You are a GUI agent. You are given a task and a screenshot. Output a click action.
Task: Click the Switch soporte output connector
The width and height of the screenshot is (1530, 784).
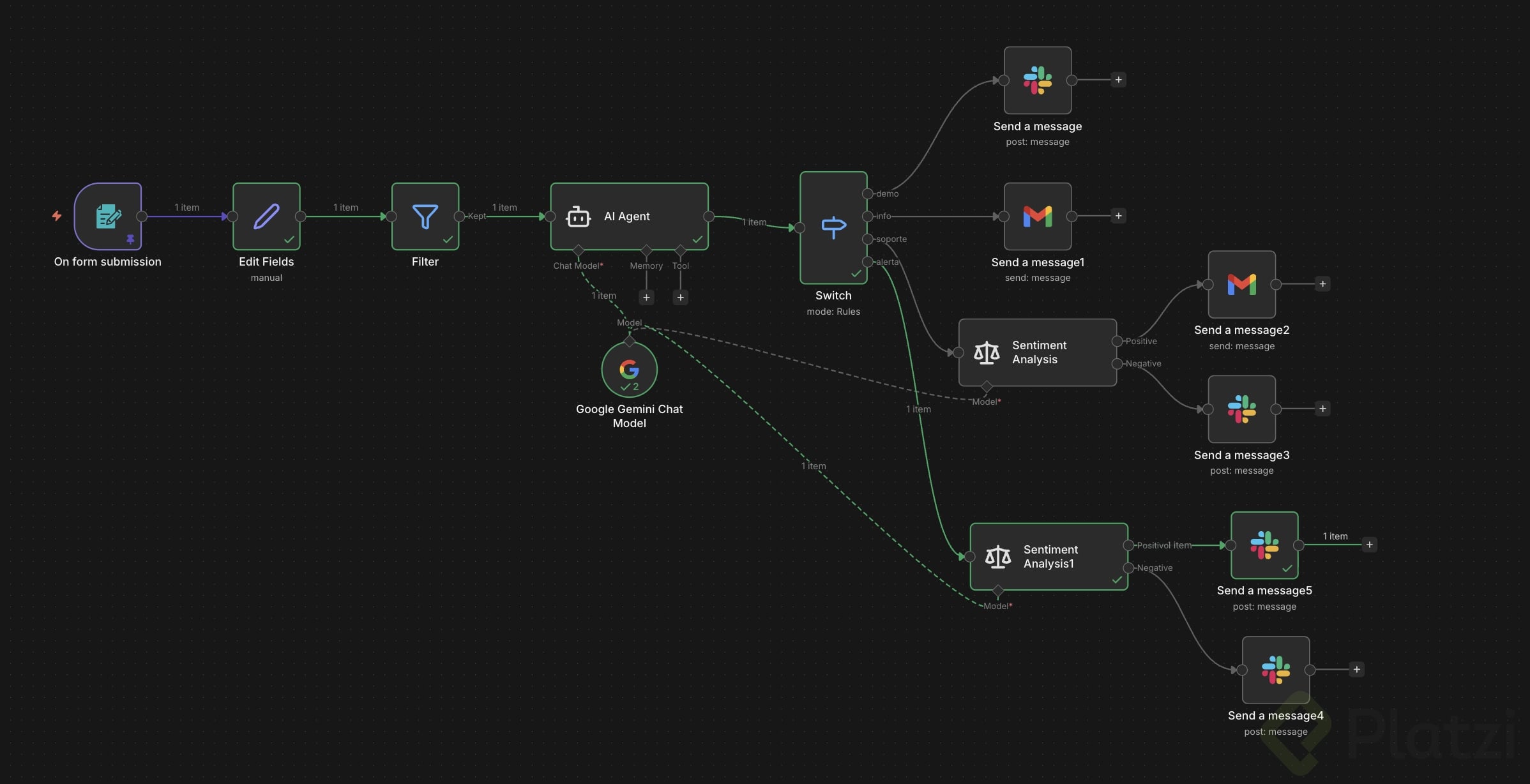[868, 239]
